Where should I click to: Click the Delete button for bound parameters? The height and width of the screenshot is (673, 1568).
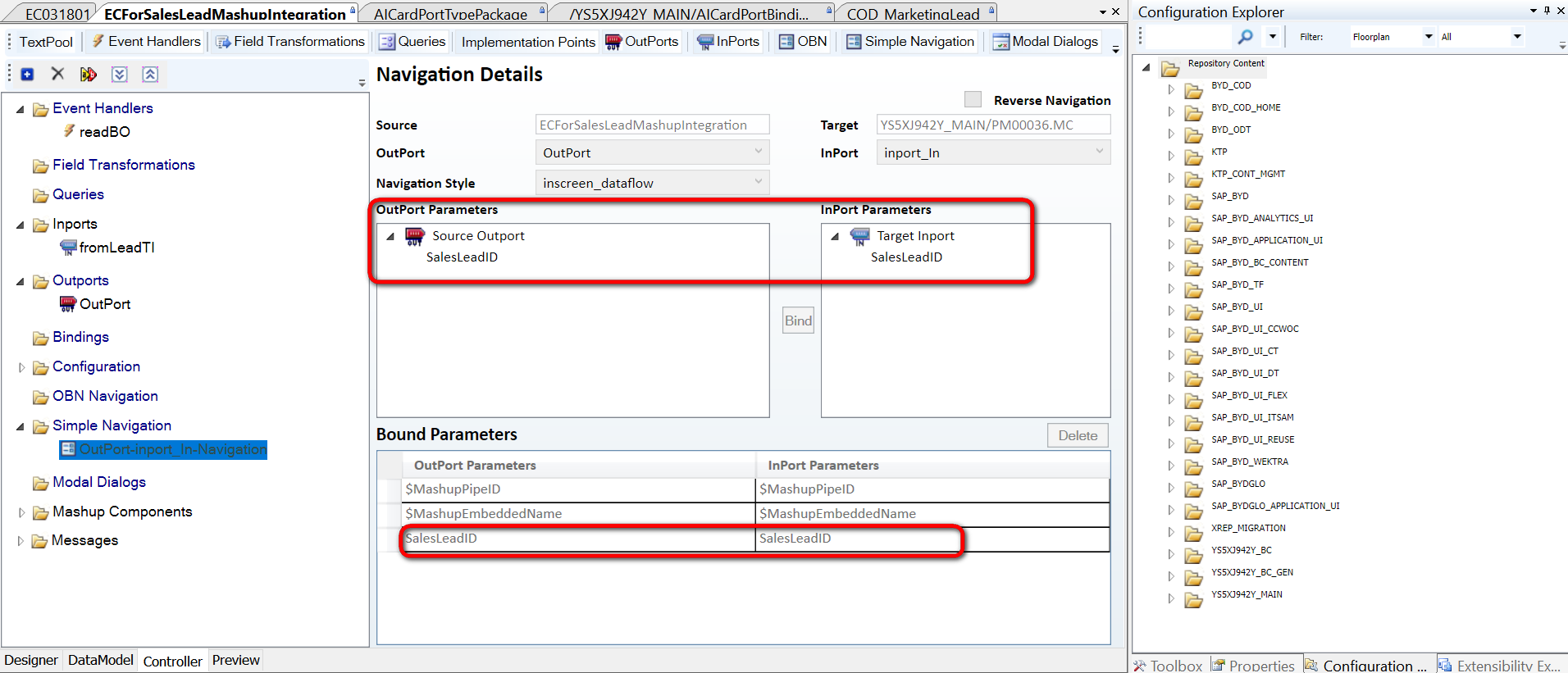pyautogui.click(x=1078, y=435)
